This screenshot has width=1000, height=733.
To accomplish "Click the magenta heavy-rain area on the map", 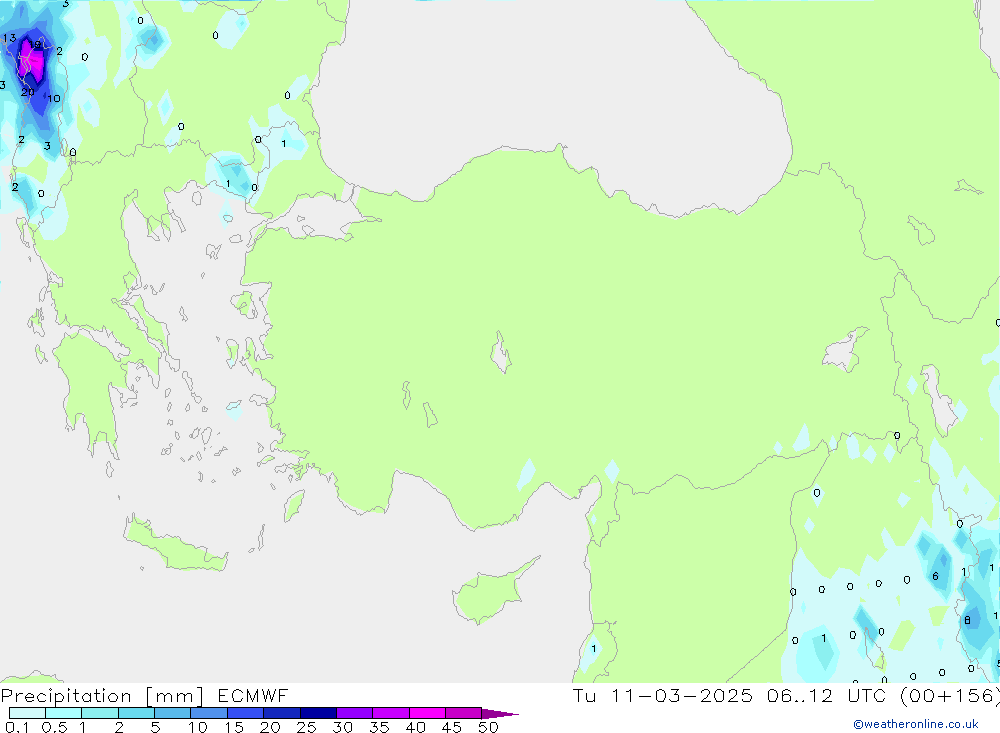I will (33, 63).
